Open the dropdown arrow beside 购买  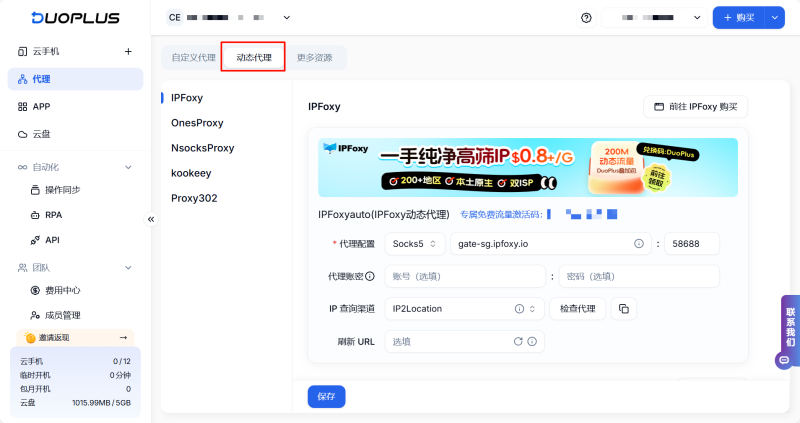pos(775,17)
